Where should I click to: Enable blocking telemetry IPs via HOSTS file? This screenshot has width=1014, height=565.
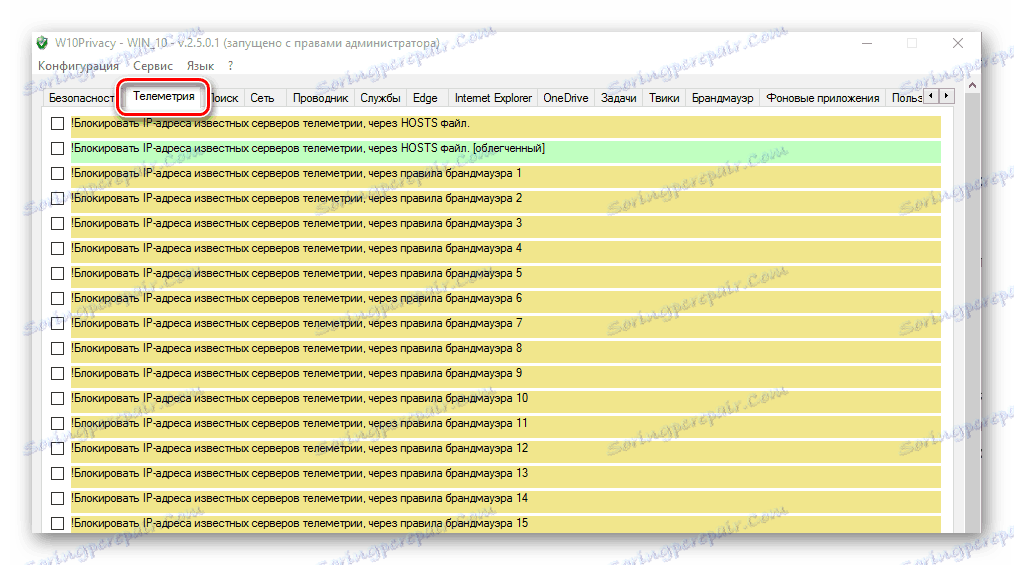[58, 123]
